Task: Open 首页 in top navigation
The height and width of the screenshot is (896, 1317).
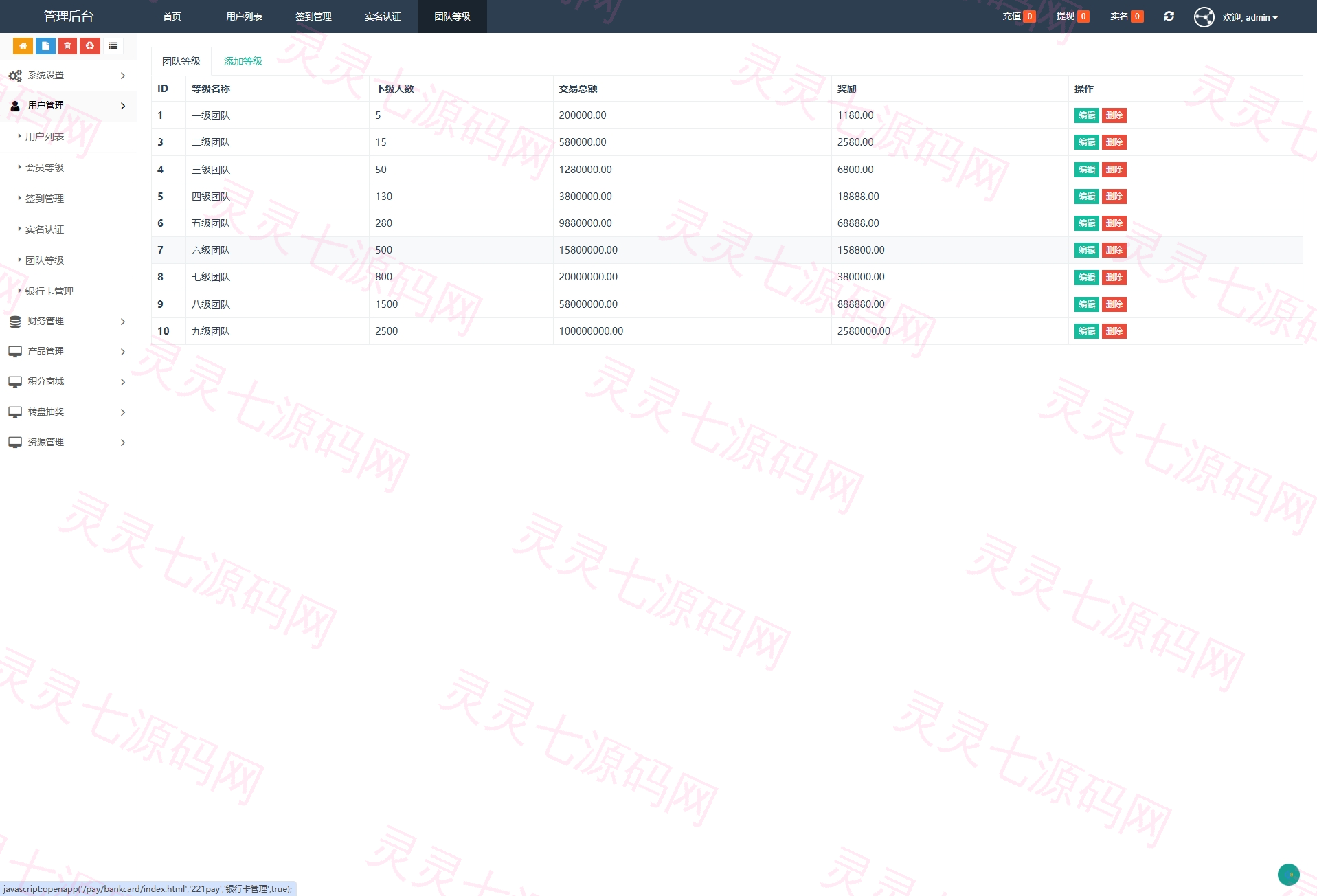Action: tap(172, 16)
